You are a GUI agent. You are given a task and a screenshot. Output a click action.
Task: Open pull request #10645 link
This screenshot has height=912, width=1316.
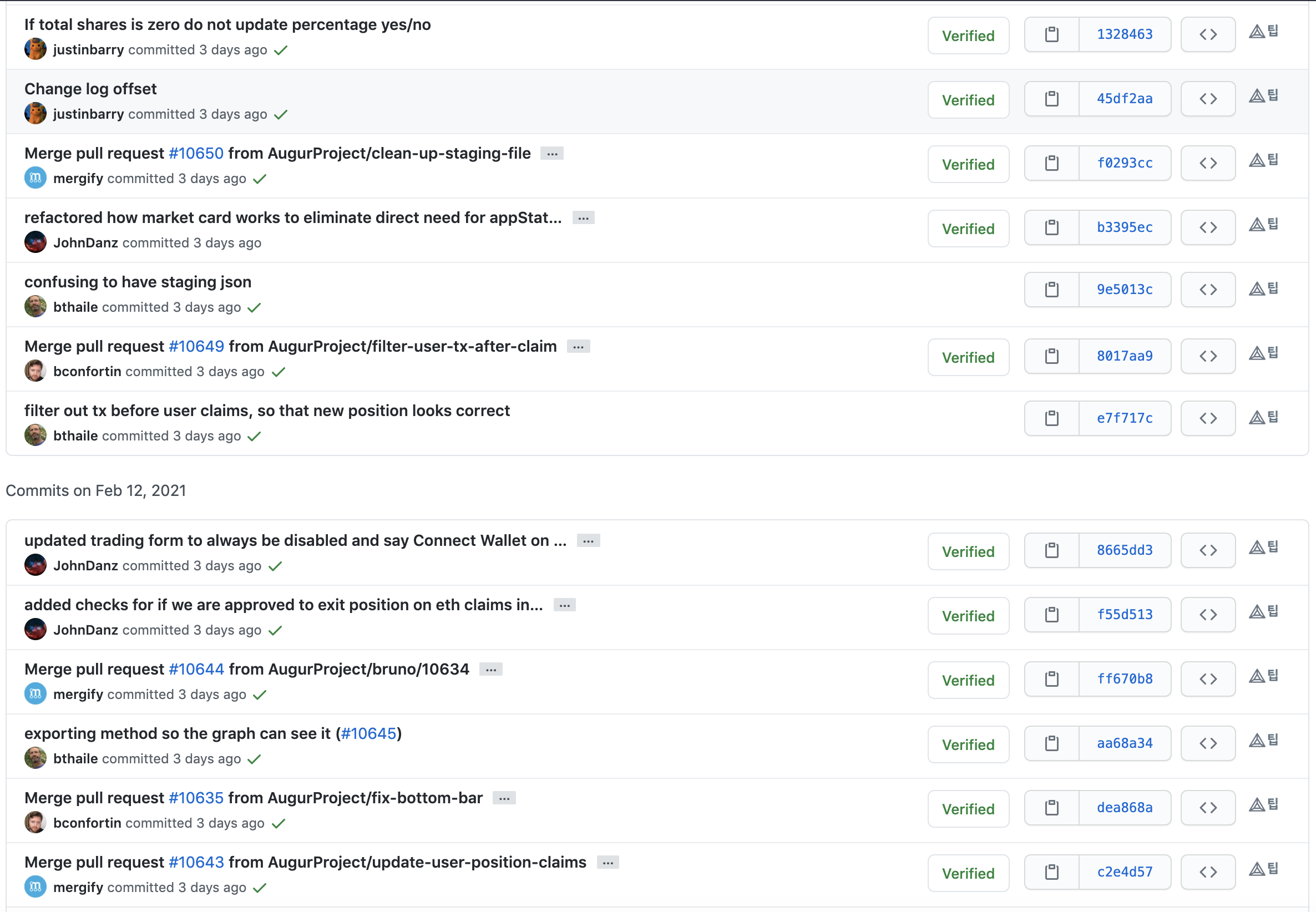368,734
